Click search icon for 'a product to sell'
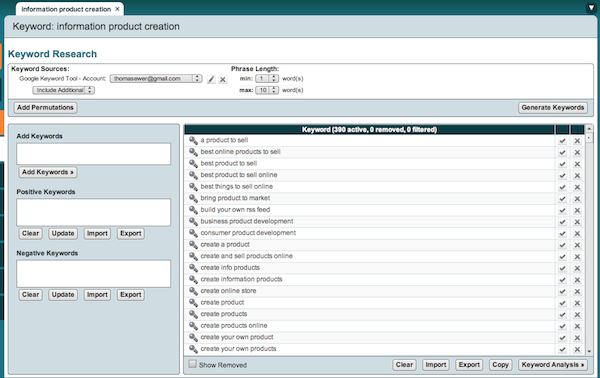Viewport: 600px width, 378px height. click(x=193, y=140)
